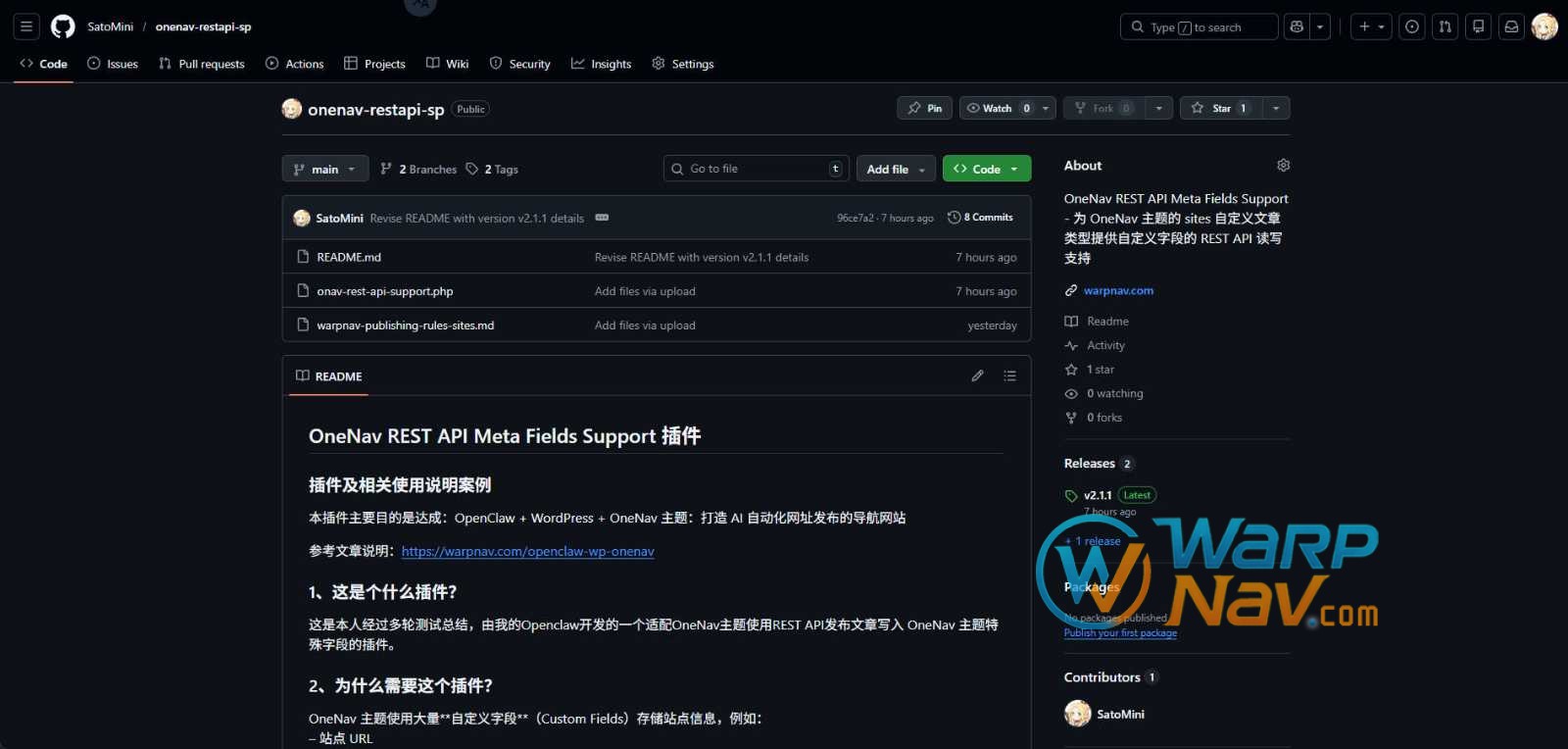Open global issues icon in header

(x=1412, y=26)
